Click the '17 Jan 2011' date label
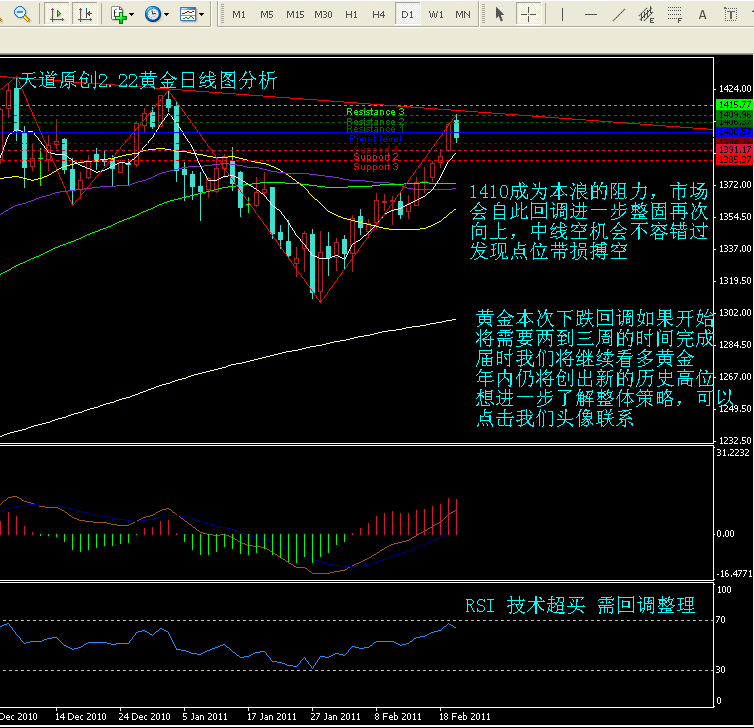 click(x=272, y=716)
